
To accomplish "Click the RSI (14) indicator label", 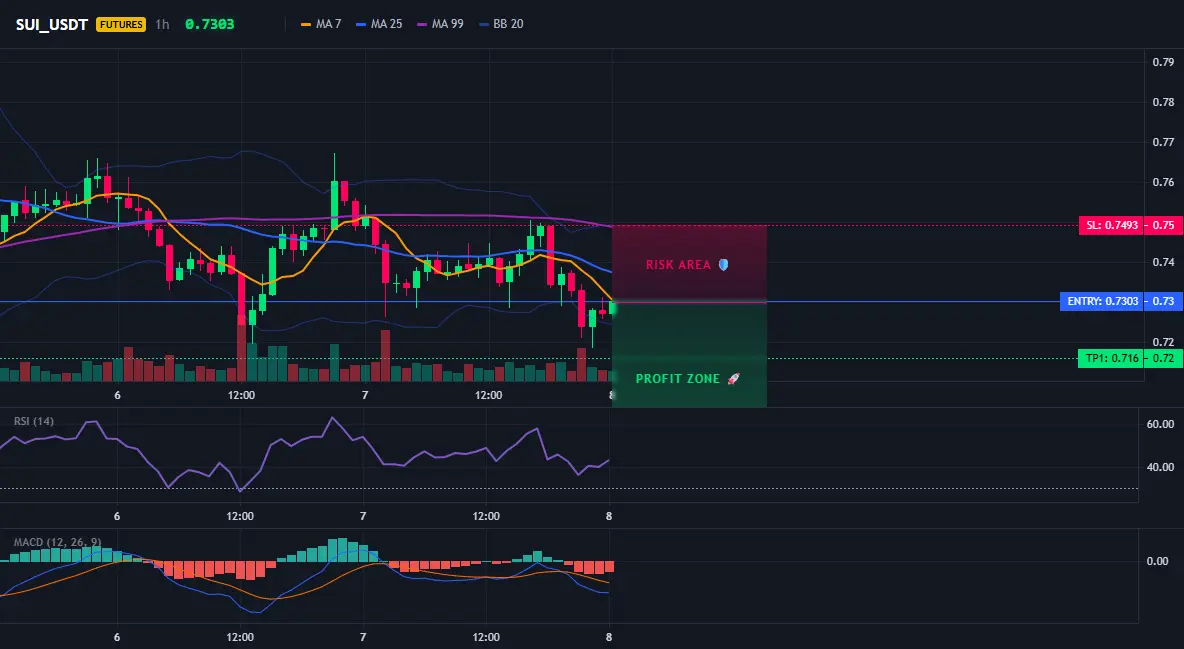I will click(34, 421).
